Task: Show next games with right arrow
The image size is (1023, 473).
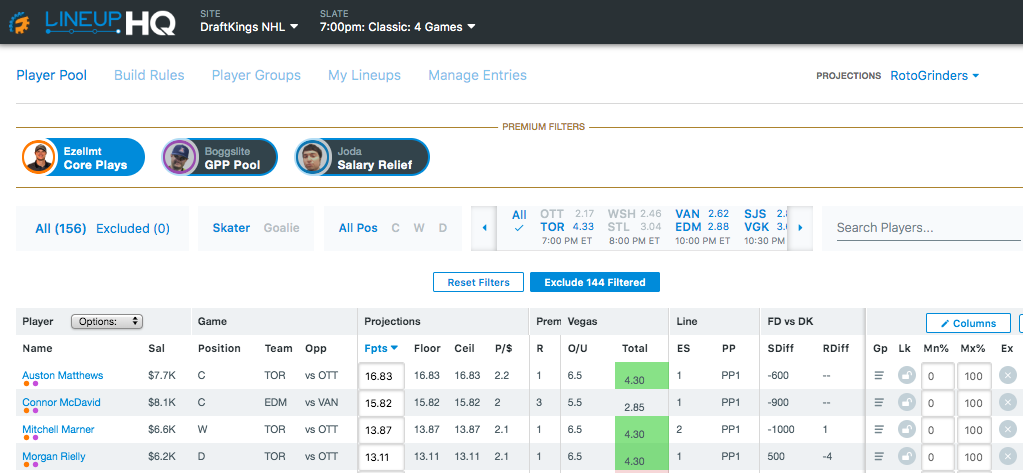Action: pyautogui.click(x=801, y=228)
